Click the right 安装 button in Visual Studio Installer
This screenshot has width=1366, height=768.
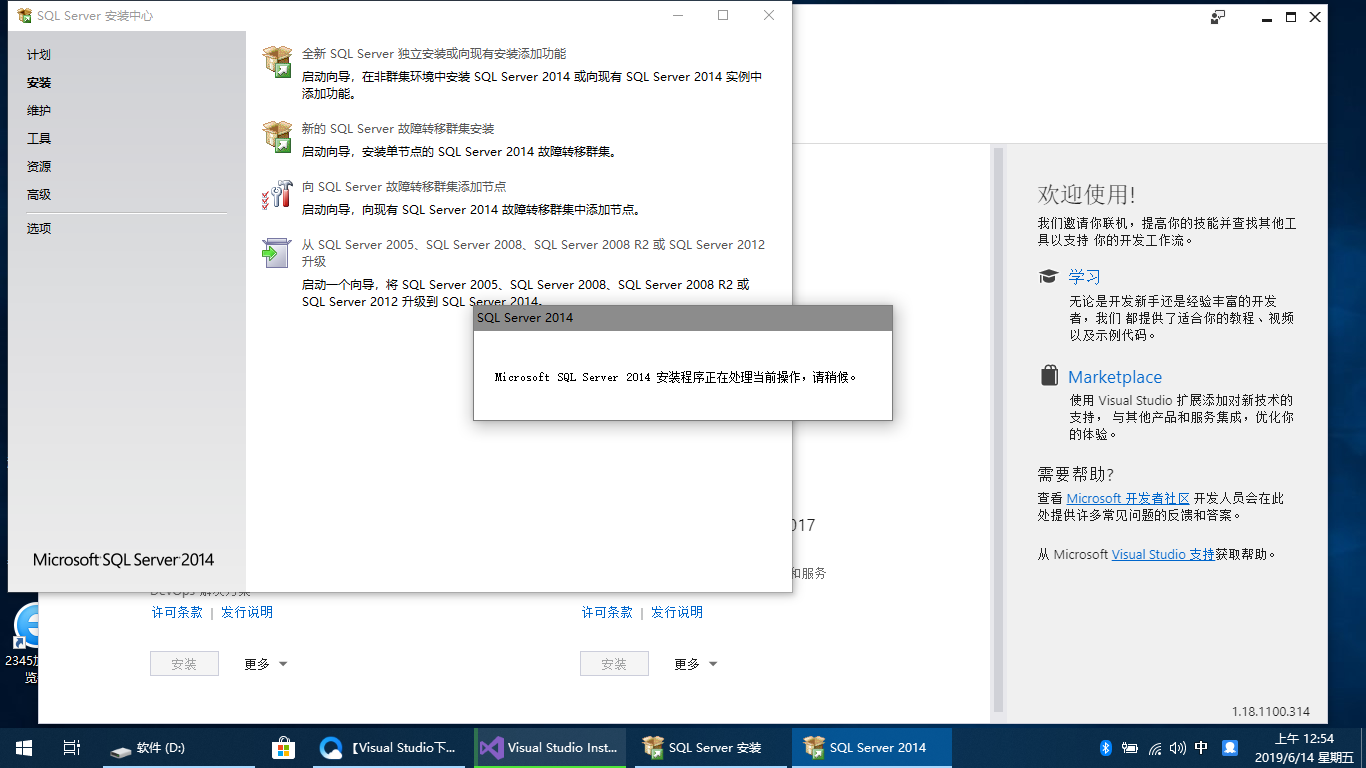614,664
